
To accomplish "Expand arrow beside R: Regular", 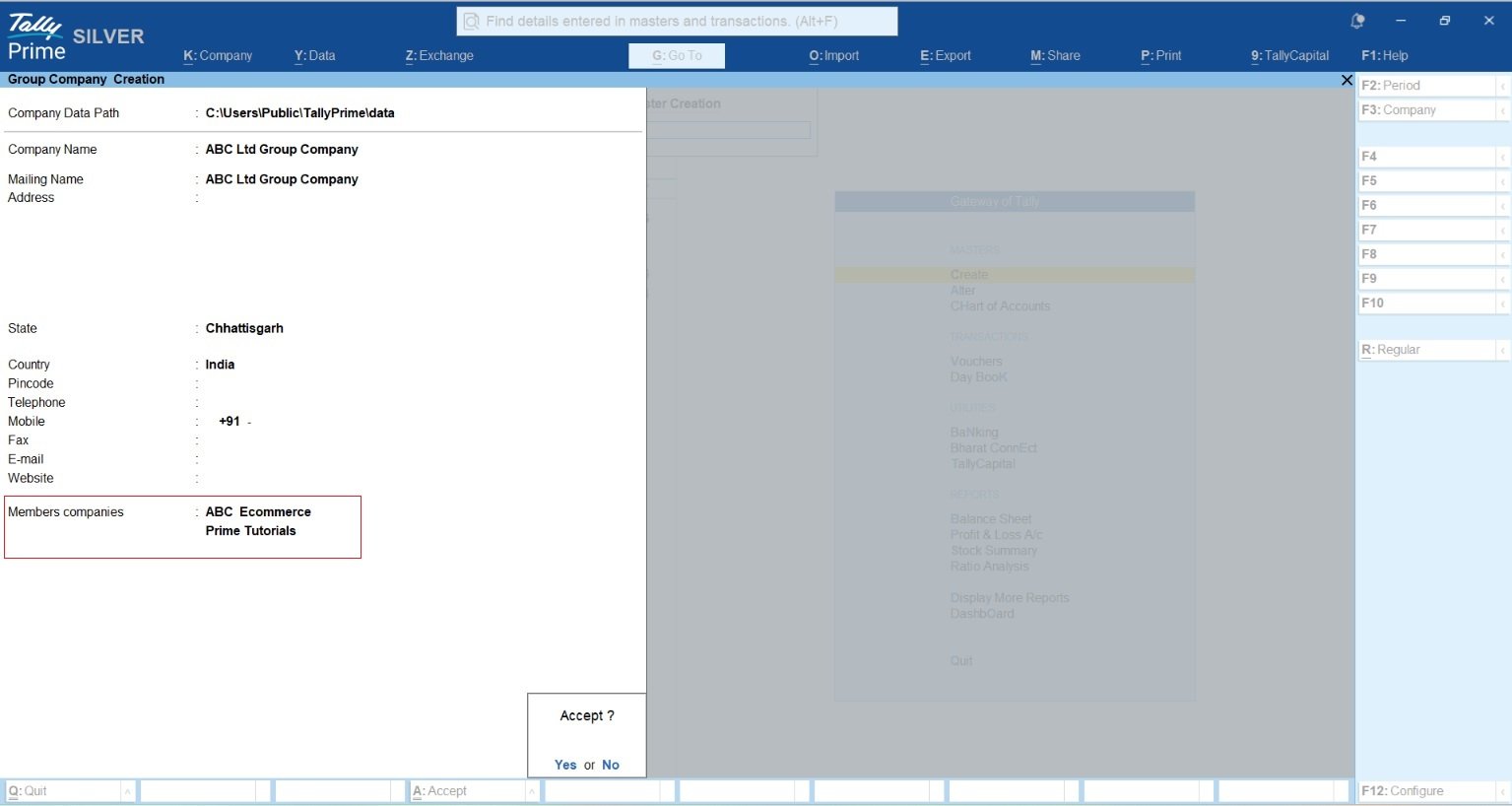I will click(1503, 350).
